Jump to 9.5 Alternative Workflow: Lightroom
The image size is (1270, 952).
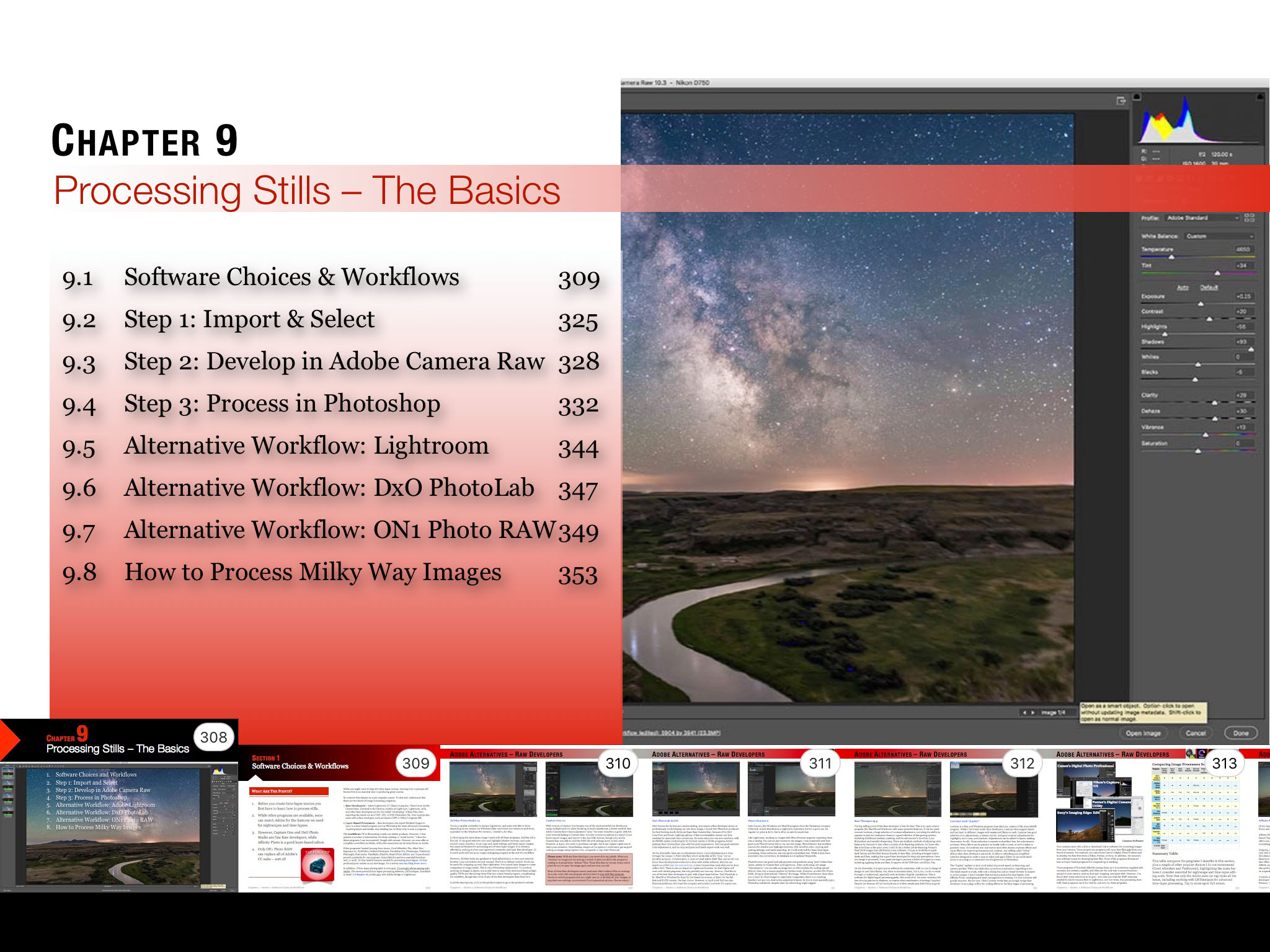306,446
